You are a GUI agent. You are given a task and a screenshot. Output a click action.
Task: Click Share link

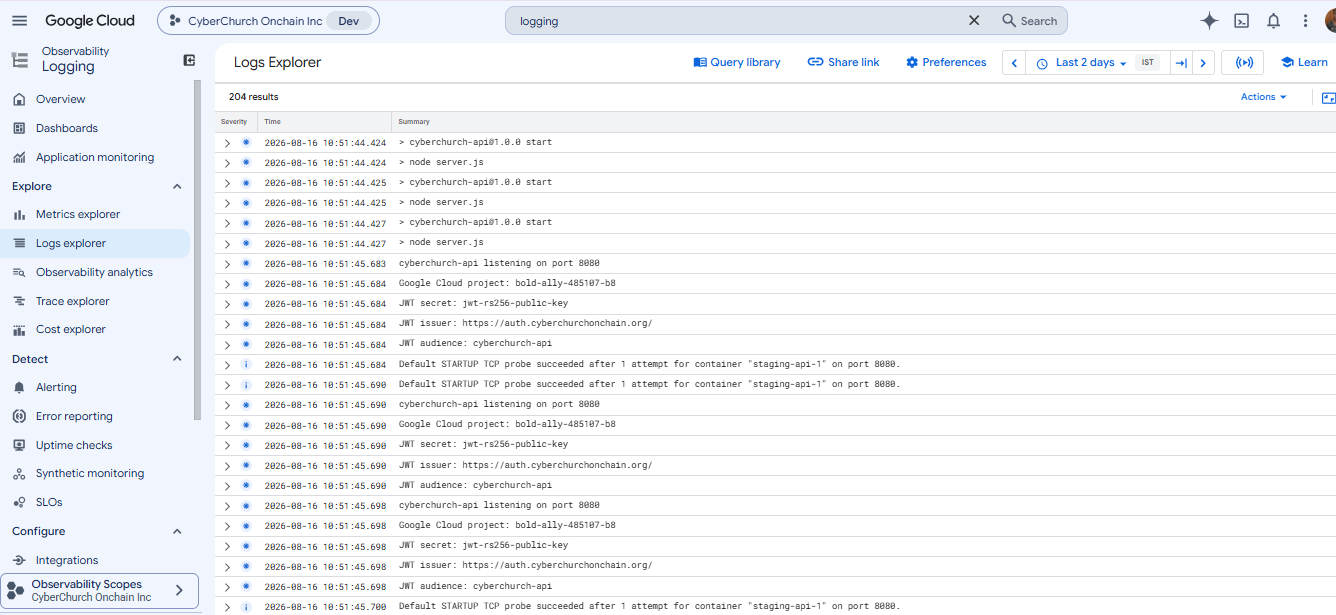point(844,62)
